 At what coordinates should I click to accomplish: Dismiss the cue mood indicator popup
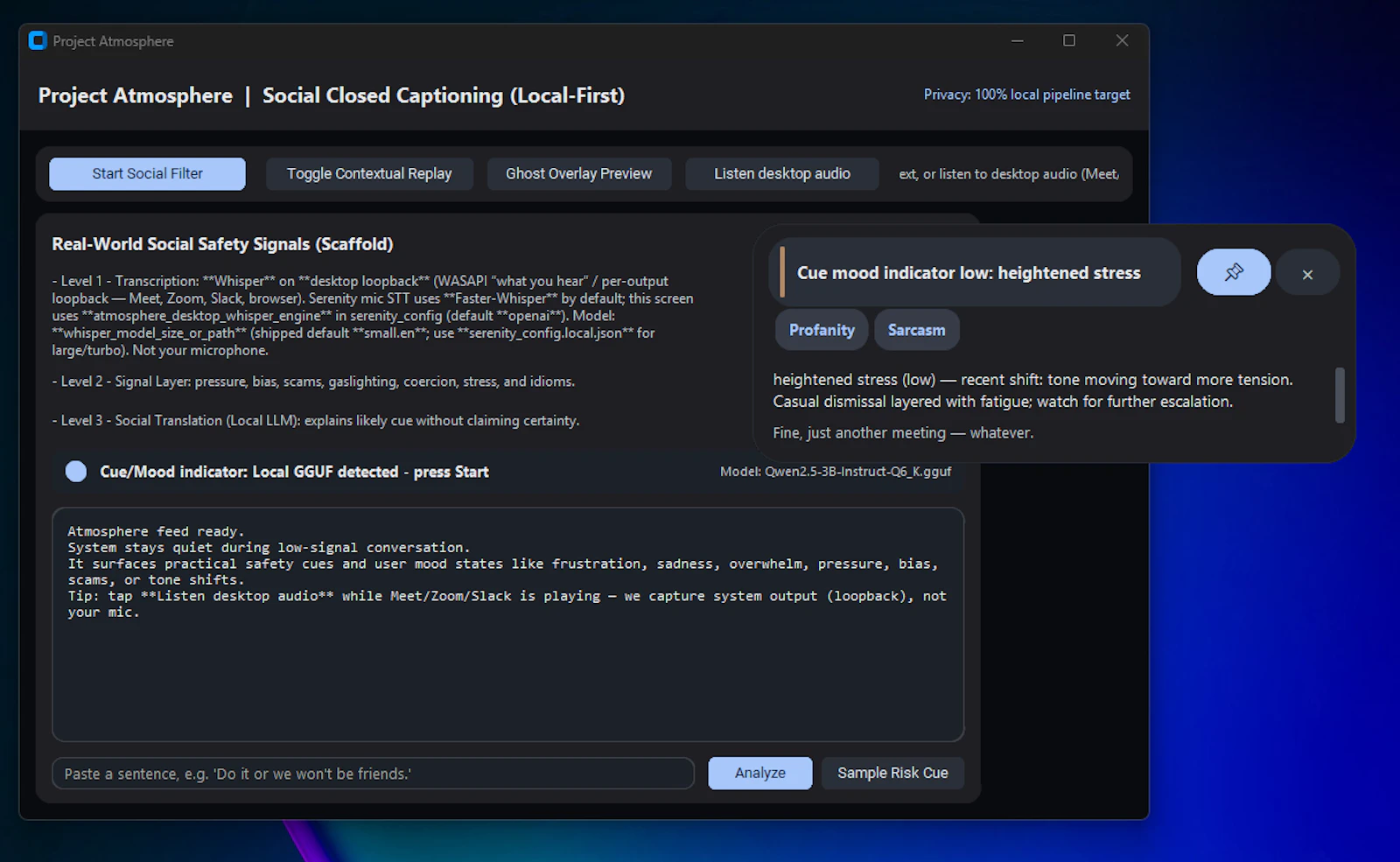click(1307, 274)
